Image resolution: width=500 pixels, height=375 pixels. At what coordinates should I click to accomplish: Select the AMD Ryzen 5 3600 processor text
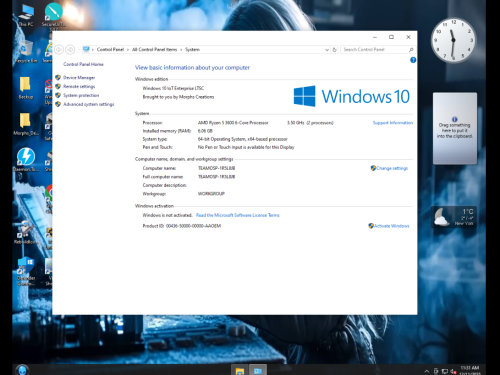tap(233, 123)
